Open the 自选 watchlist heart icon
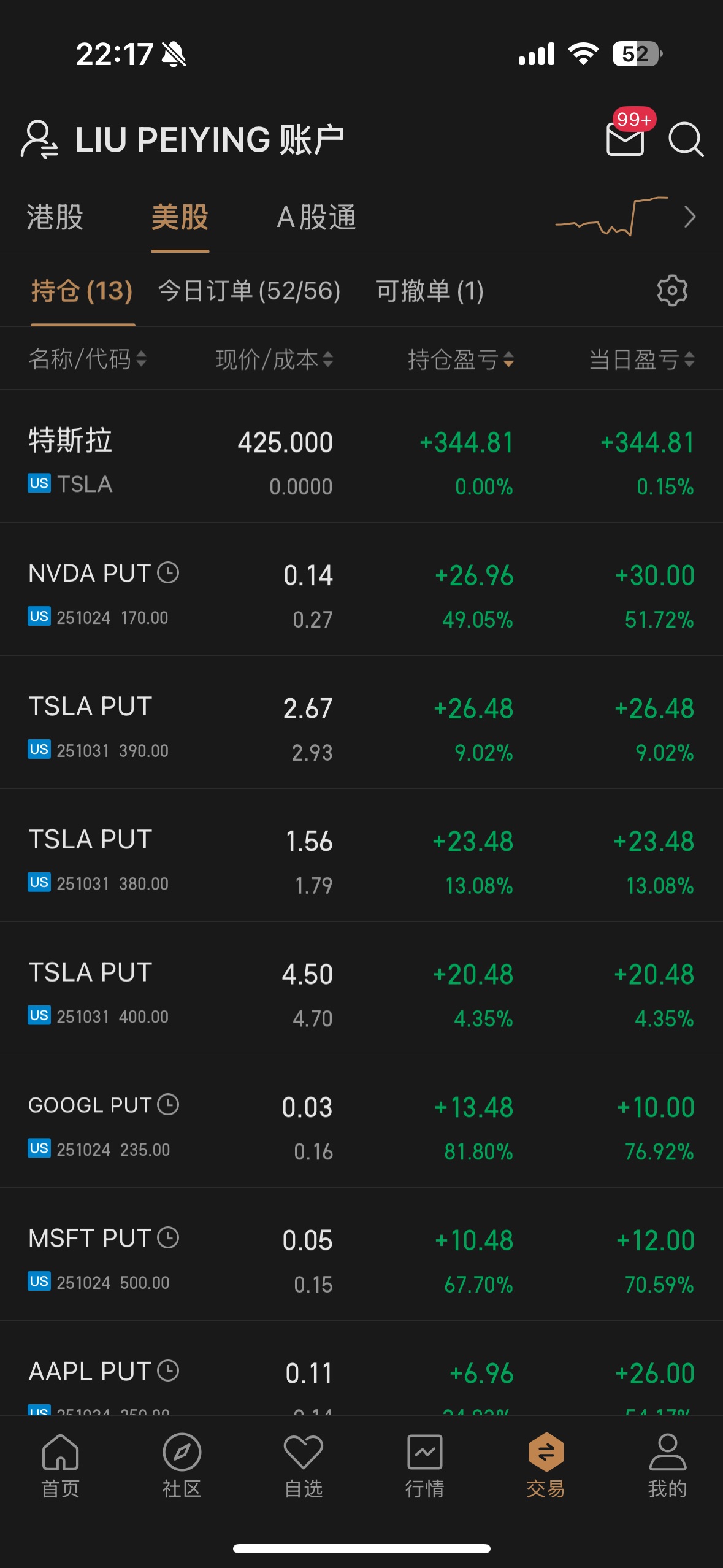Screen dimensions: 723x1568 click(x=303, y=1464)
